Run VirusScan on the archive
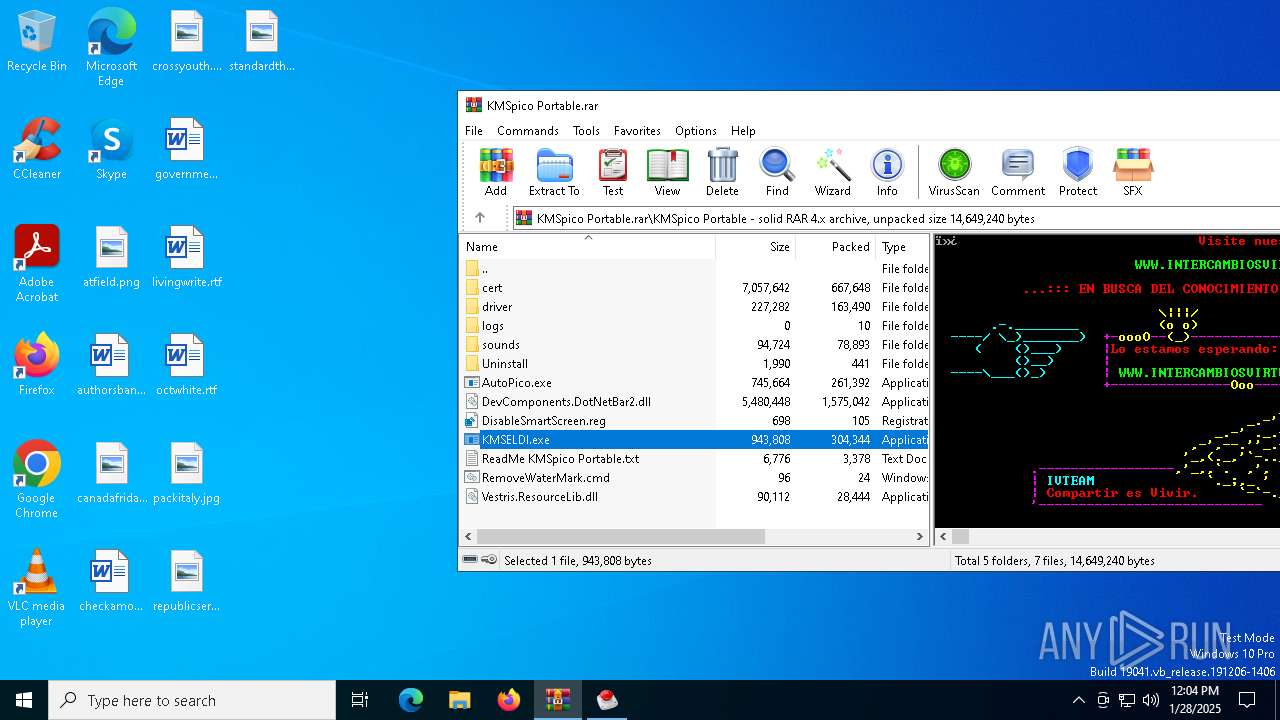 coord(954,172)
